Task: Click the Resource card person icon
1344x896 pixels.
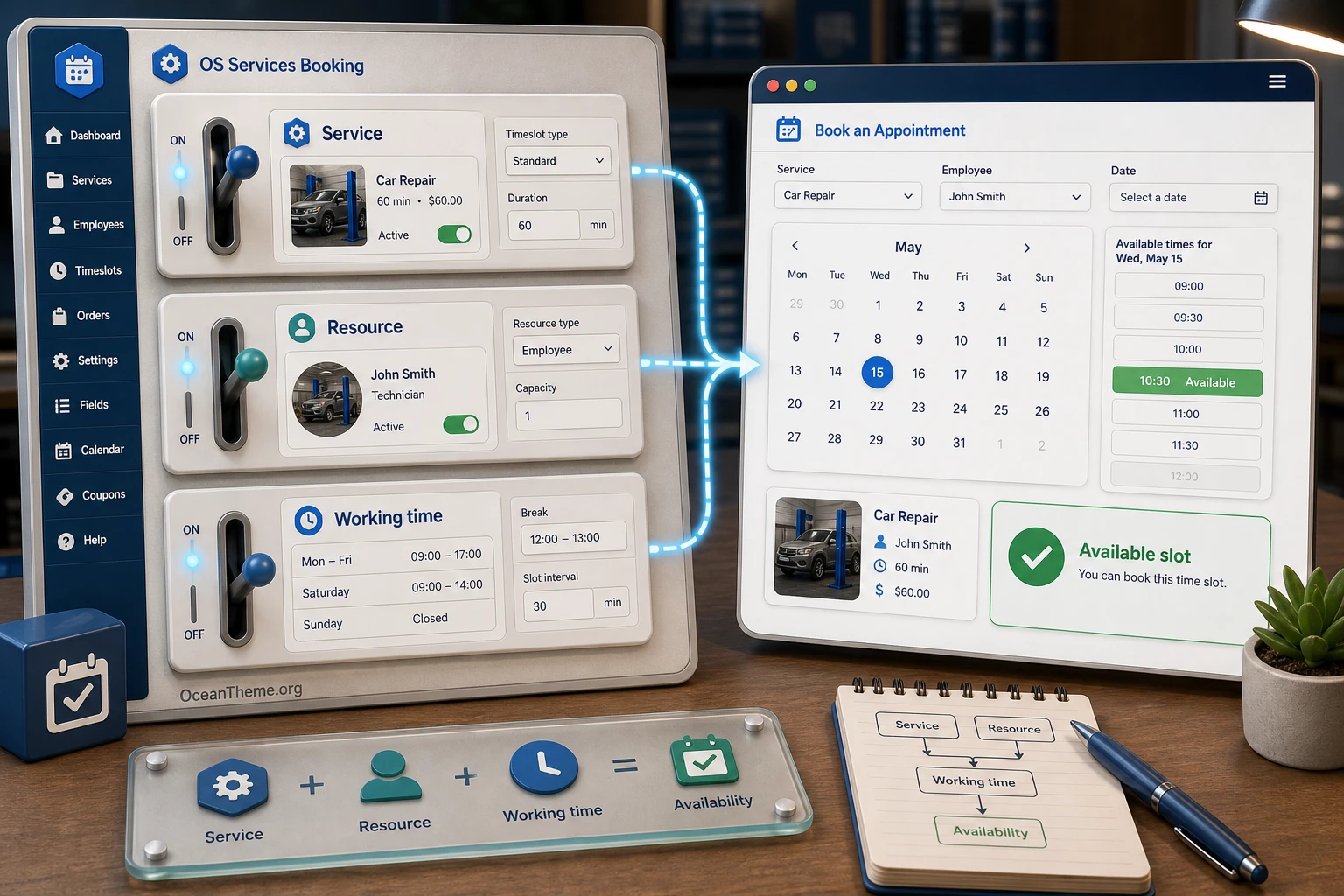Action: tap(302, 328)
